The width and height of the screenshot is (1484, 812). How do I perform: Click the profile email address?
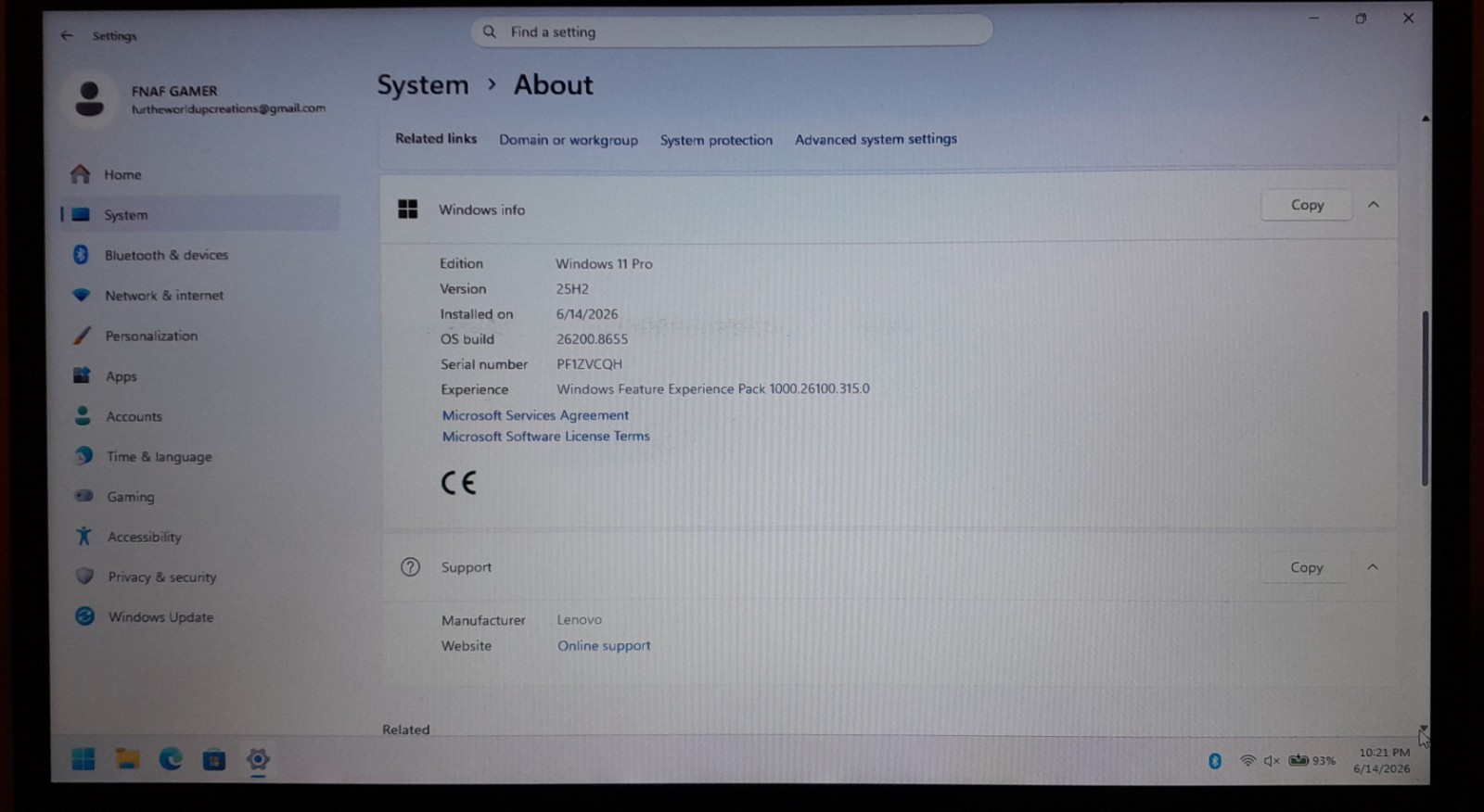tap(228, 108)
